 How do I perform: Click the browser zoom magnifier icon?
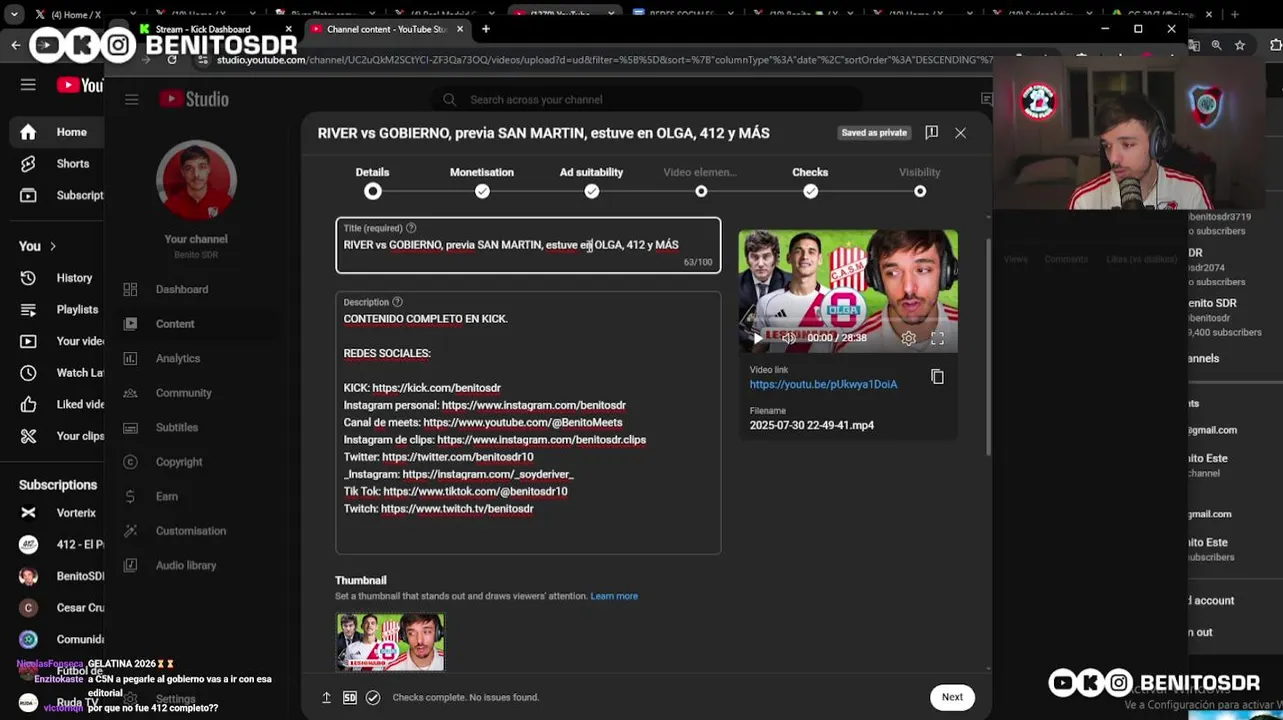click(x=1216, y=45)
